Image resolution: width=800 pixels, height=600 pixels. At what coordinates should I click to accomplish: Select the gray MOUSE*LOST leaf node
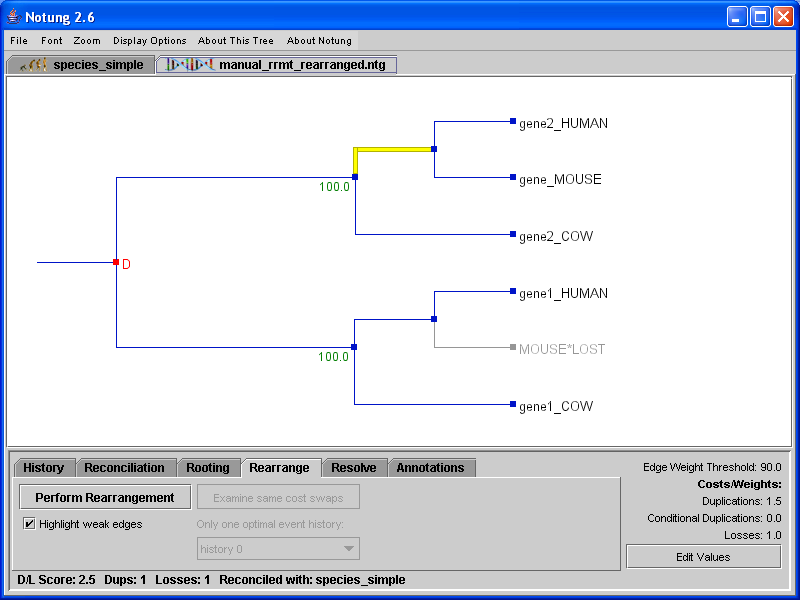pyautogui.click(x=513, y=348)
